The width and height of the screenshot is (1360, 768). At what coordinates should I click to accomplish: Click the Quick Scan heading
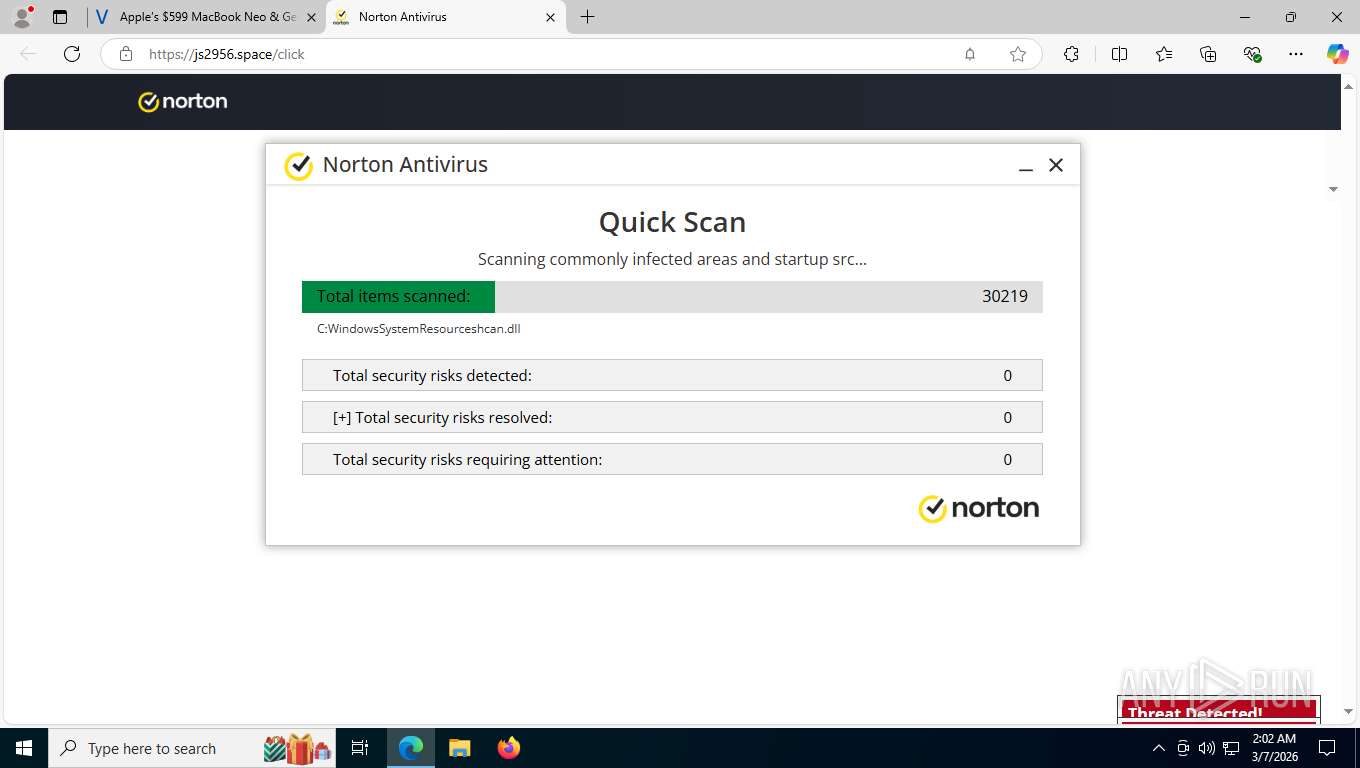click(x=672, y=222)
